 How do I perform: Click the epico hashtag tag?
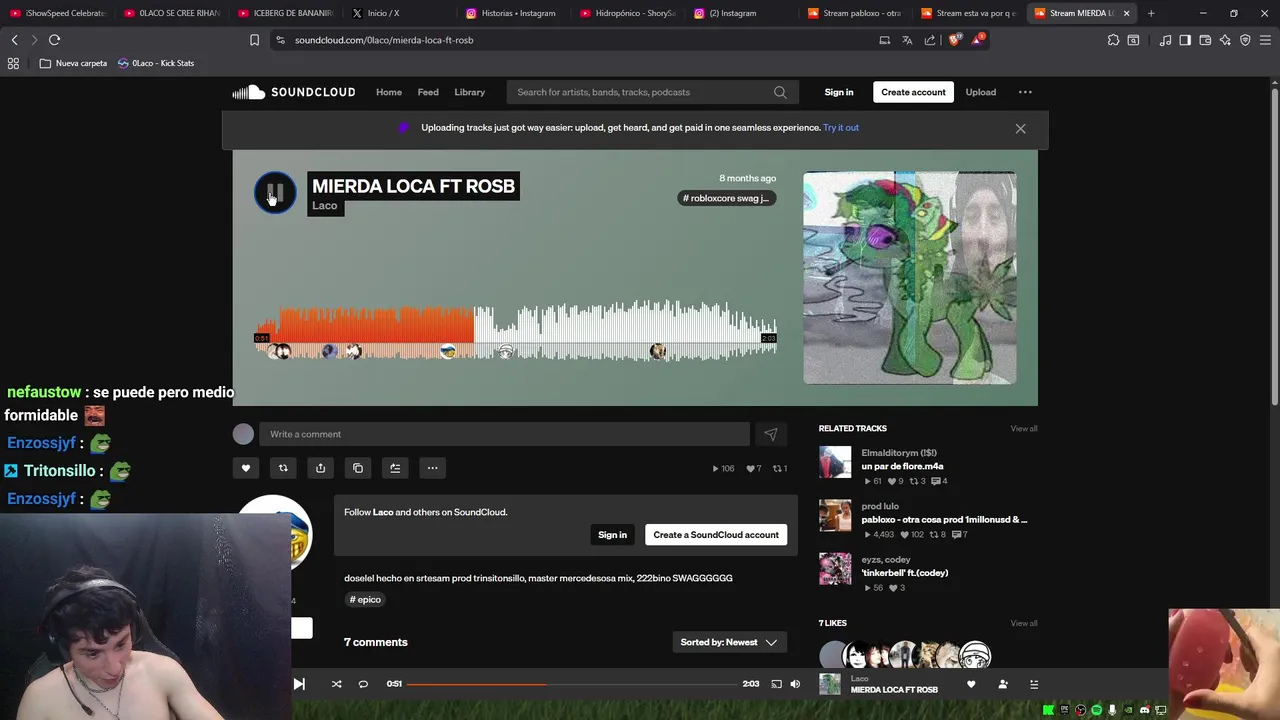click(x=365, y=600)
